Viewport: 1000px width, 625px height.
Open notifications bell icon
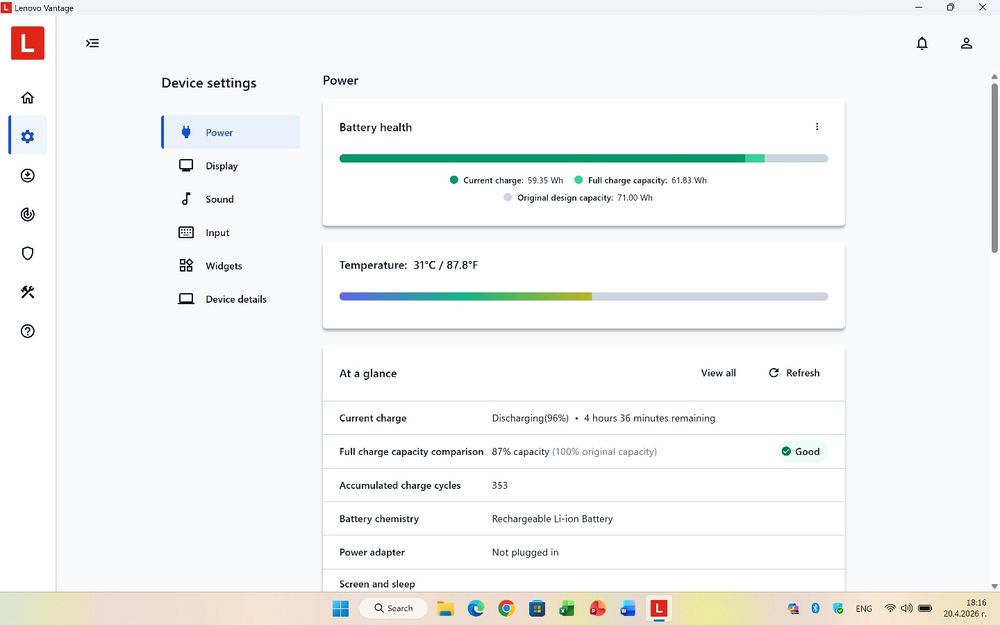pos(922,43)
